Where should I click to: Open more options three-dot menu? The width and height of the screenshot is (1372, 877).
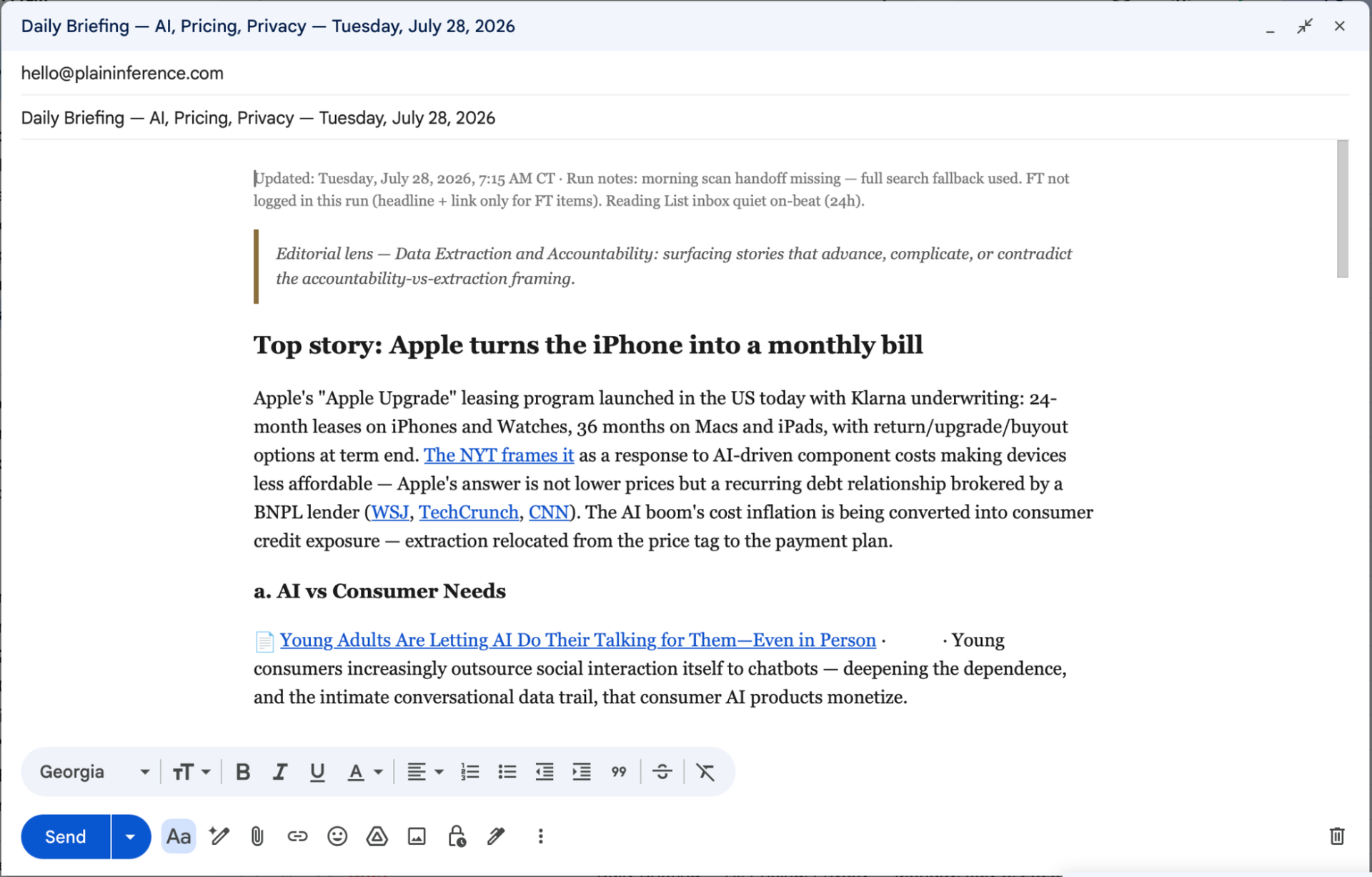coord(540,836)
